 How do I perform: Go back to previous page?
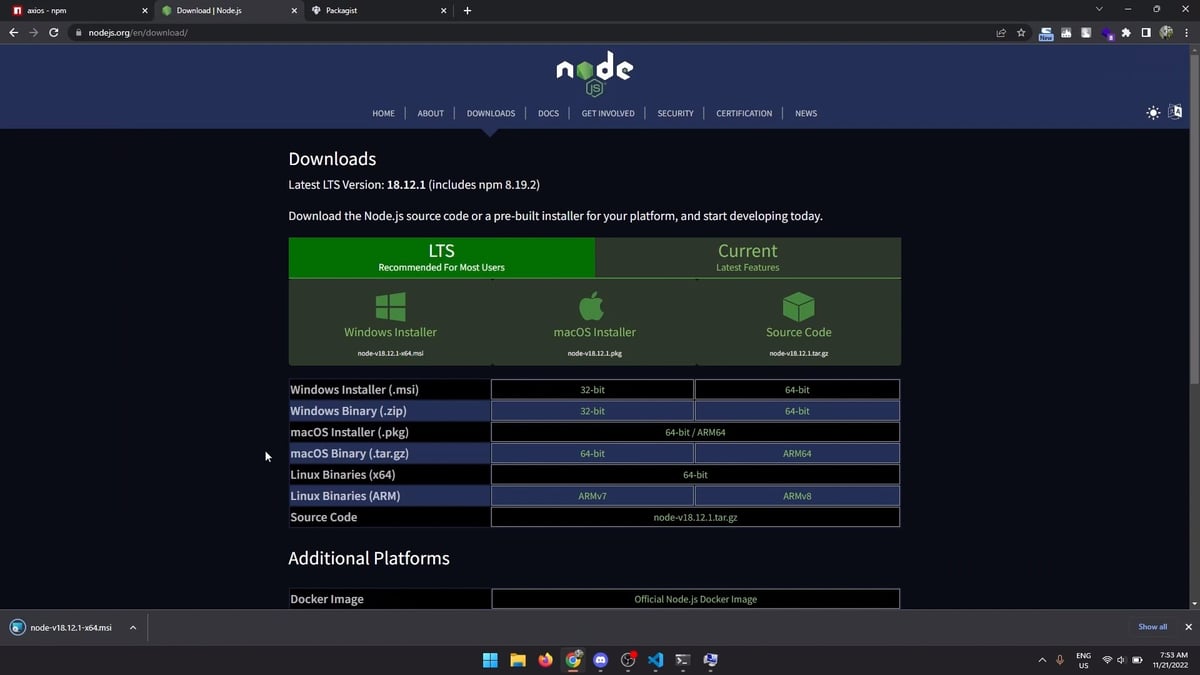coord(13,32)
